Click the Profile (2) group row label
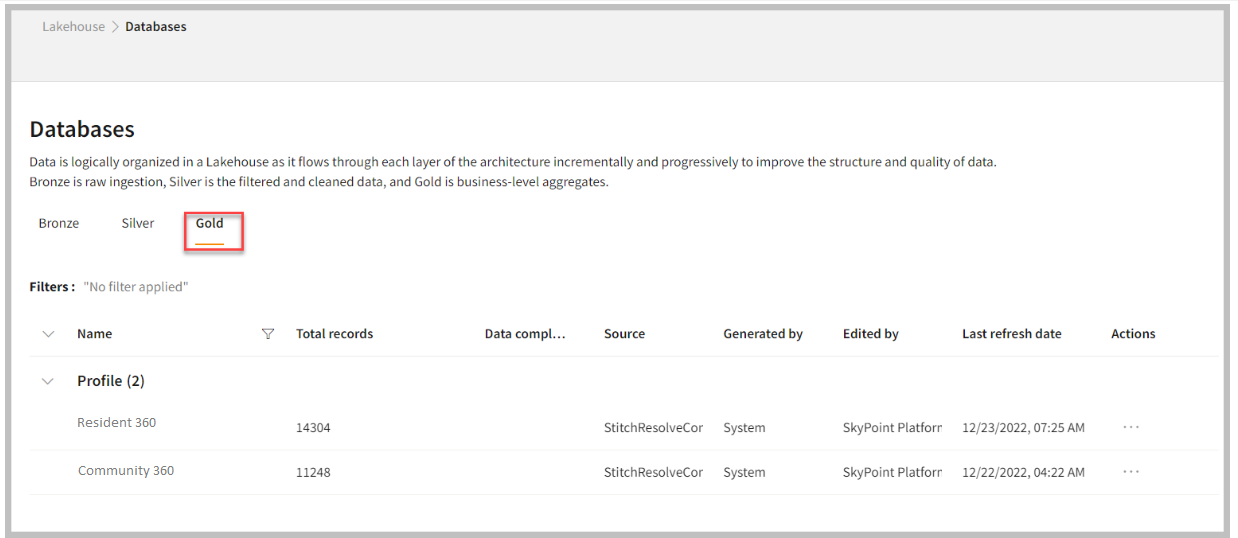This screenshot has height=538, width=1238. pos(111,381)
